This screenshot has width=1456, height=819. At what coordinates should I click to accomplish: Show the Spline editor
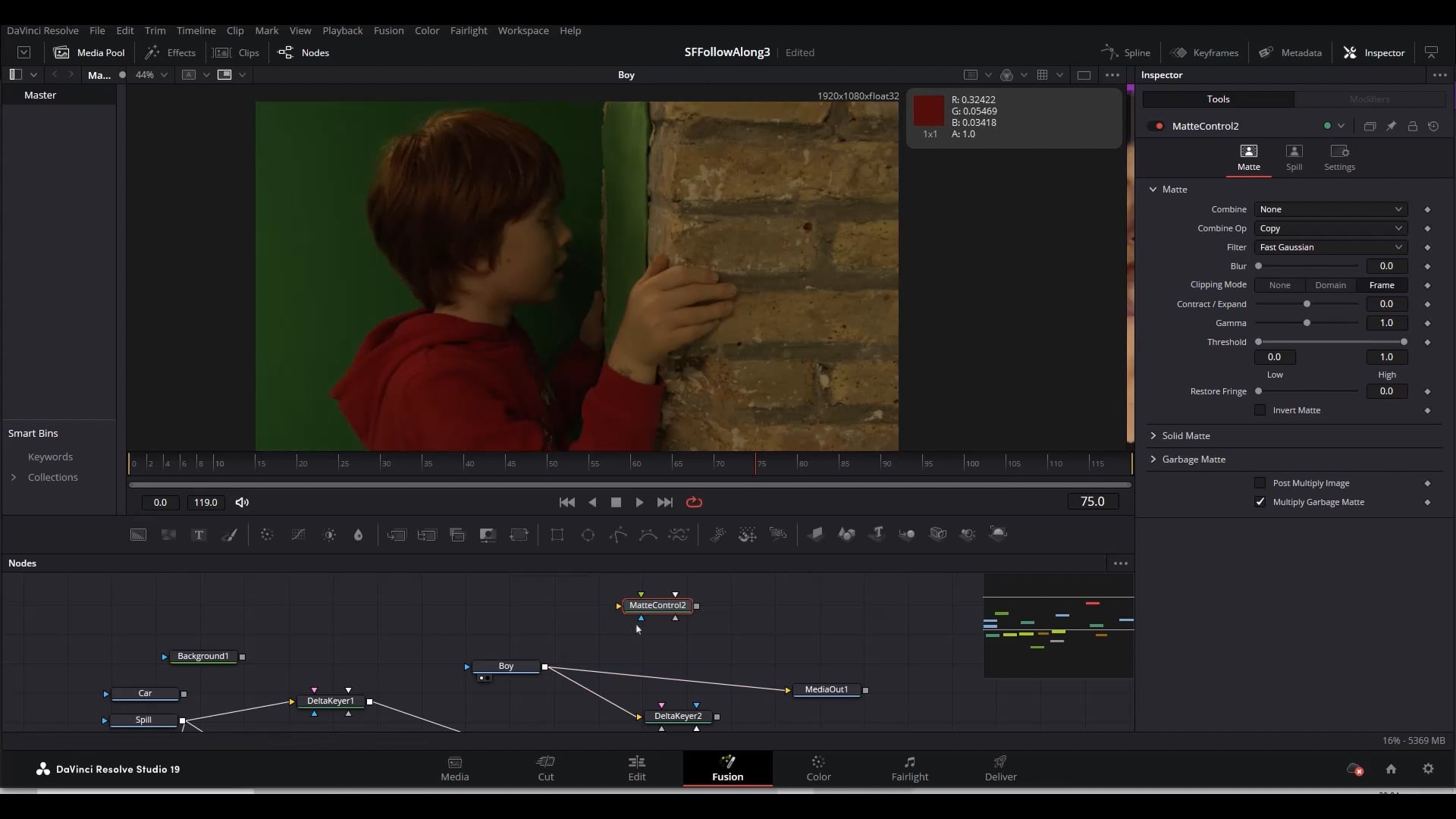(x=1126, y=52)
